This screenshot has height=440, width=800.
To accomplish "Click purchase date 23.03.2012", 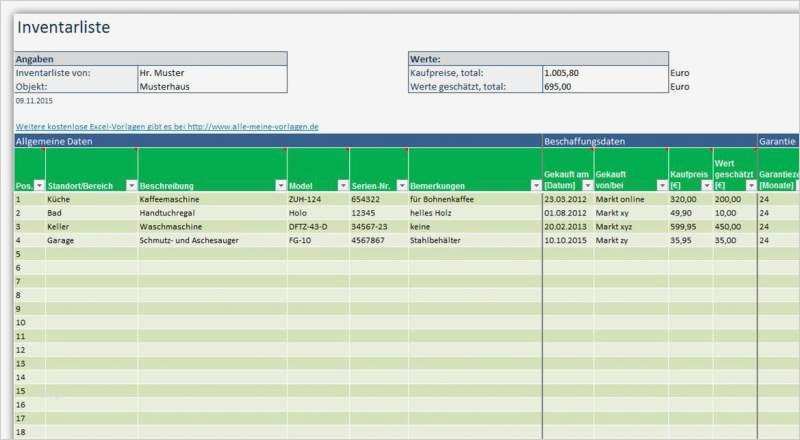I will pos(568,199).
